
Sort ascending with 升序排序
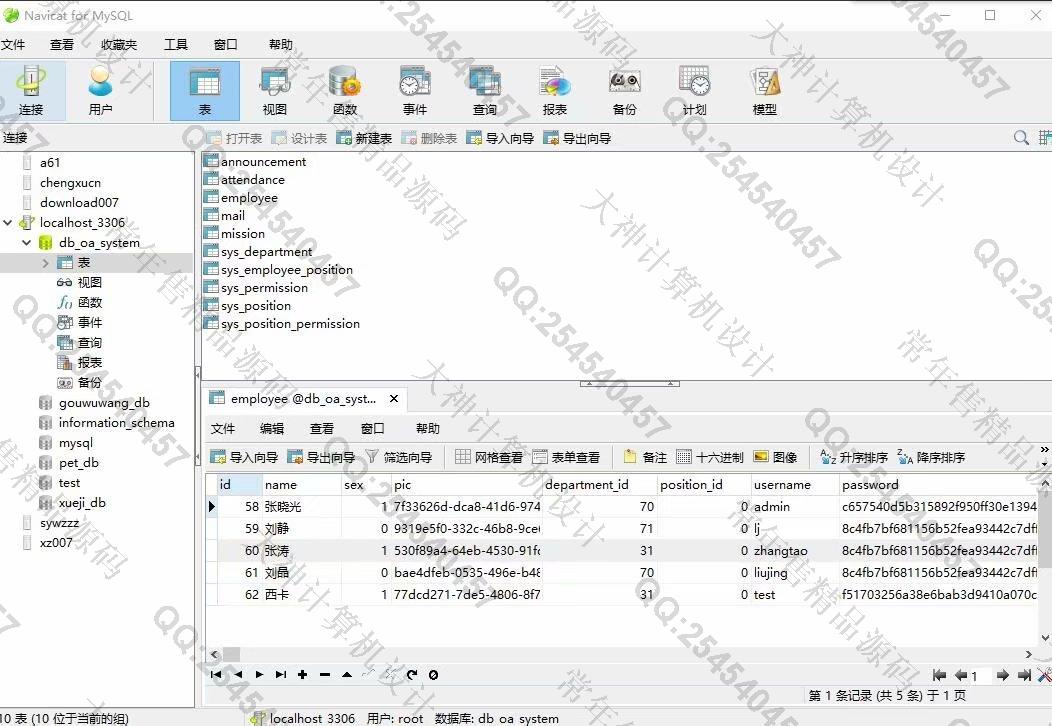click(854, 457)
